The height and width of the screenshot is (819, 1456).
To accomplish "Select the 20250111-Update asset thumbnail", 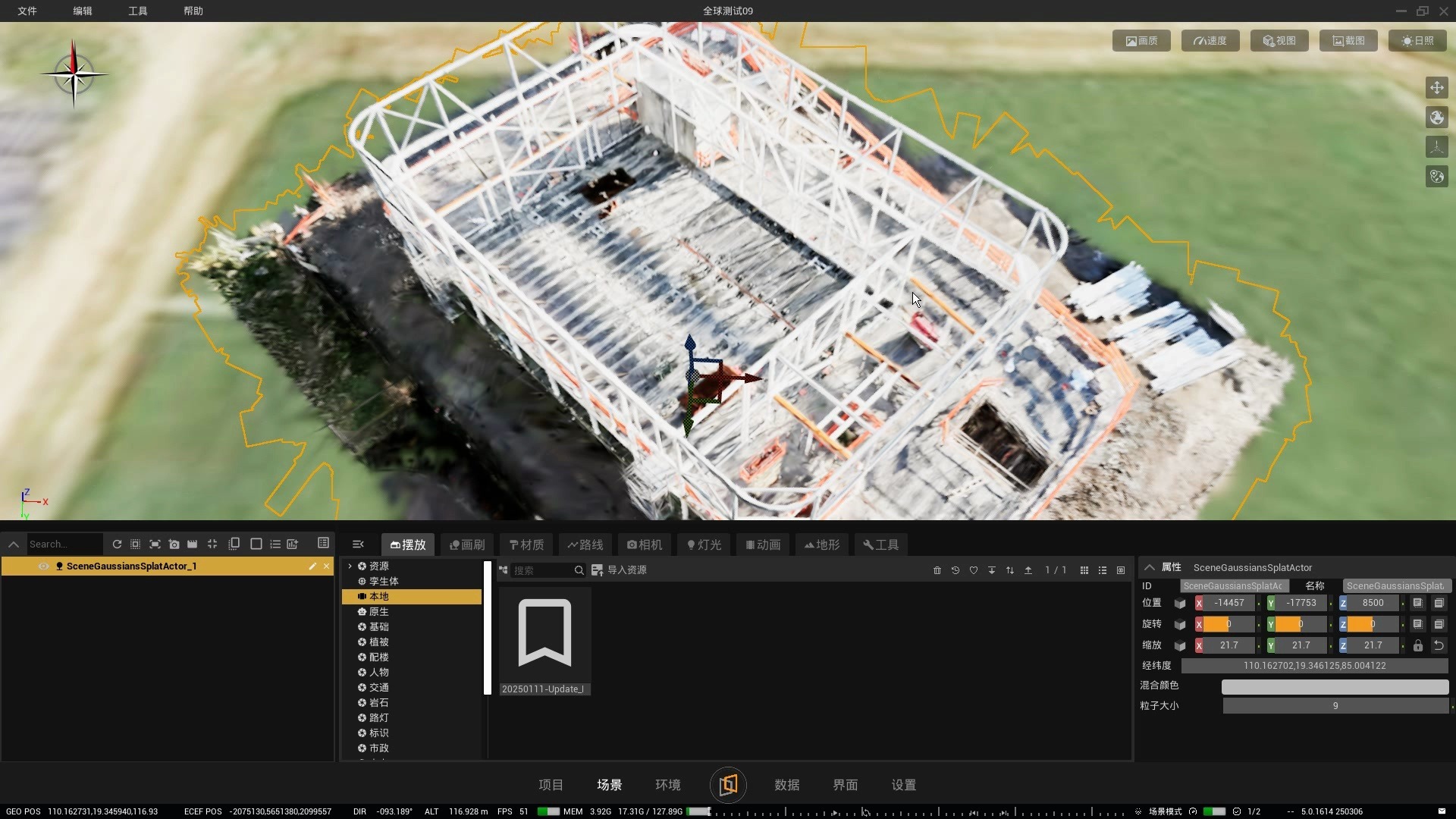I will pos(544,641).
